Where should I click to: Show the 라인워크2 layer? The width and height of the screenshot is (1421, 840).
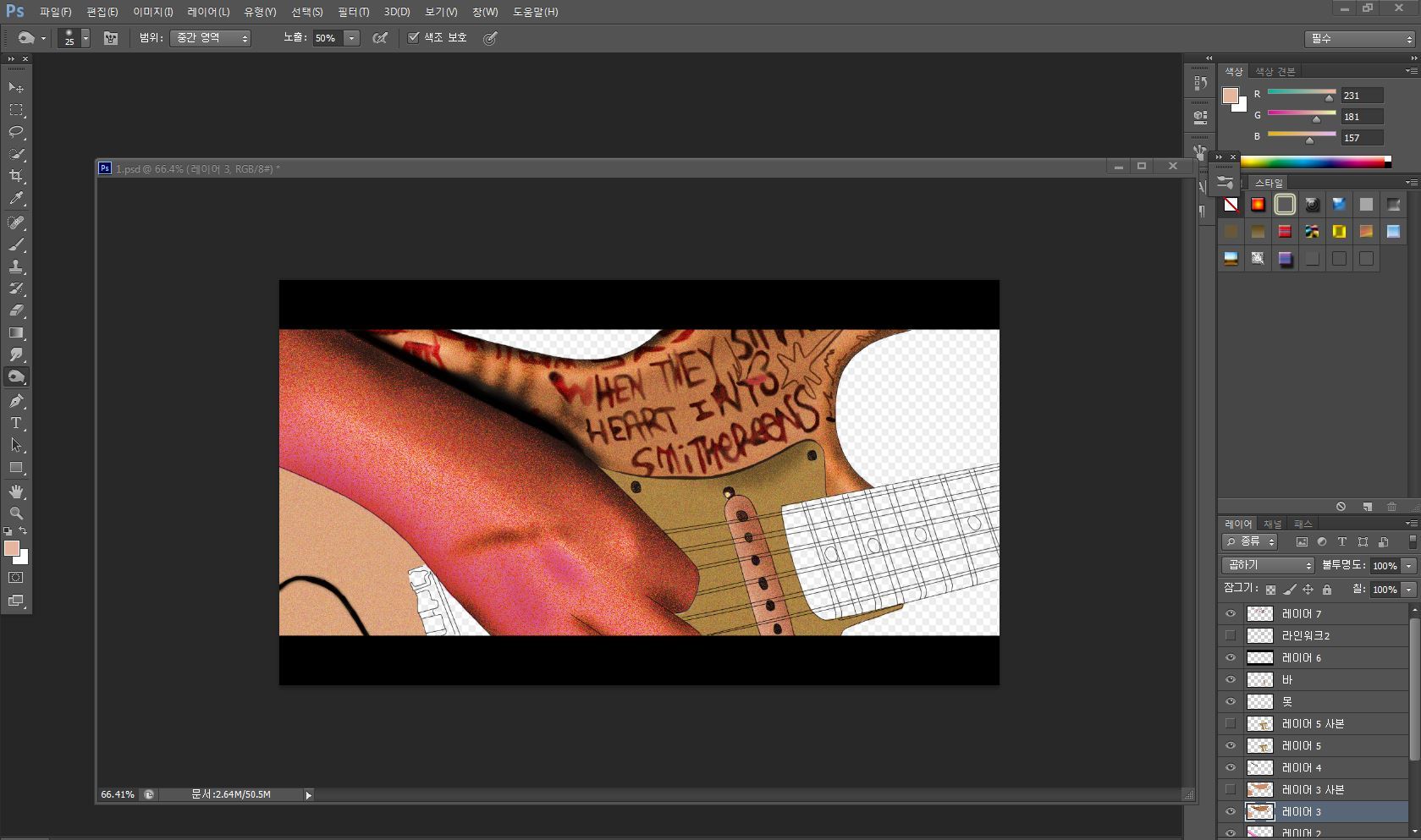[x=1231, y=636]
